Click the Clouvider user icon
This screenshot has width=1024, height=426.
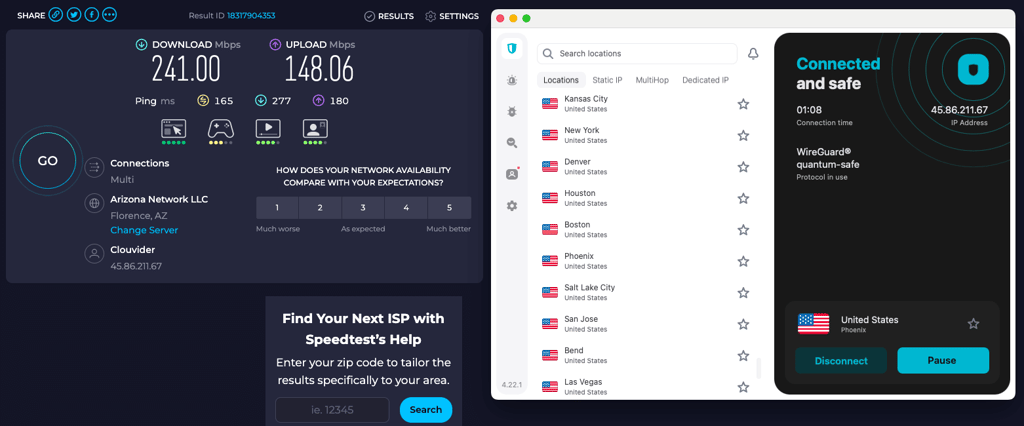(95, 254)
